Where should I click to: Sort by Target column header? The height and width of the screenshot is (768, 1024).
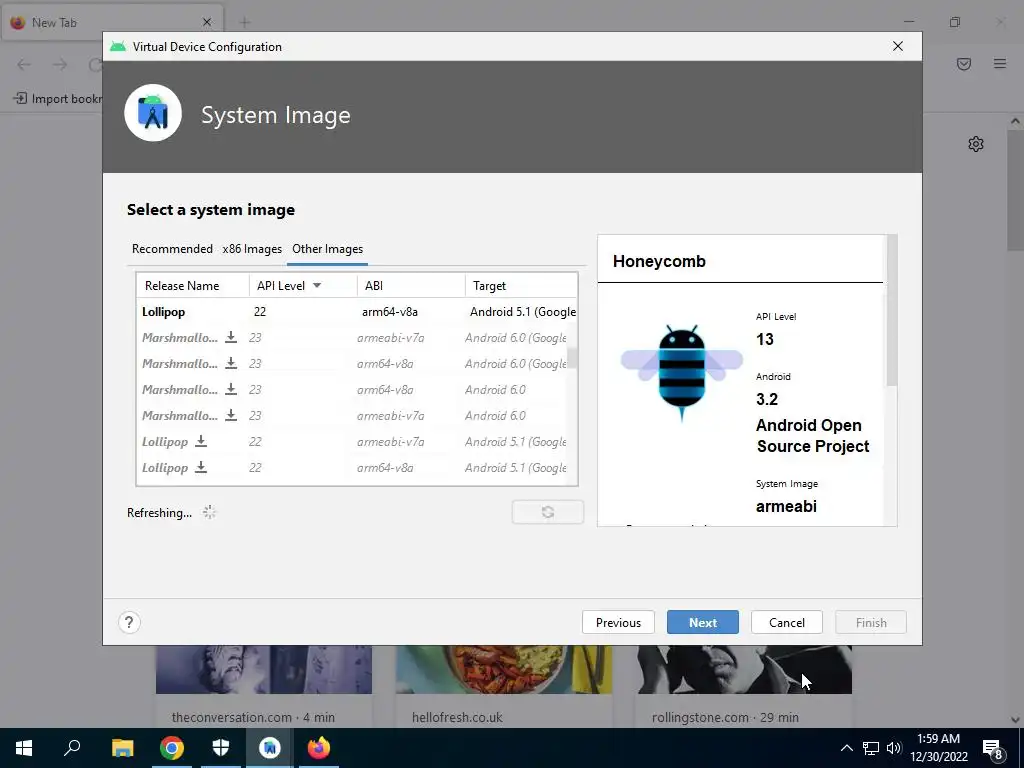point(521,285)
